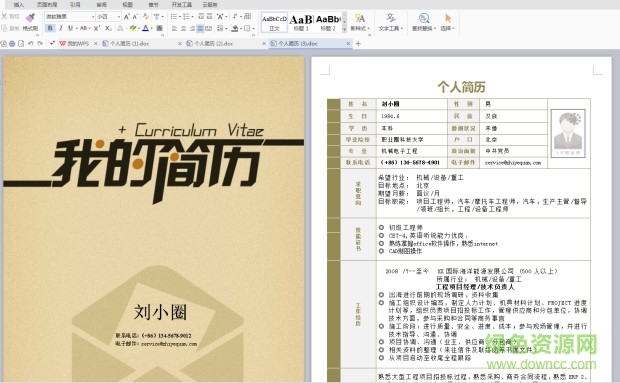
Task: Toggle Underline formatting
Action: [x=70, y=28]
